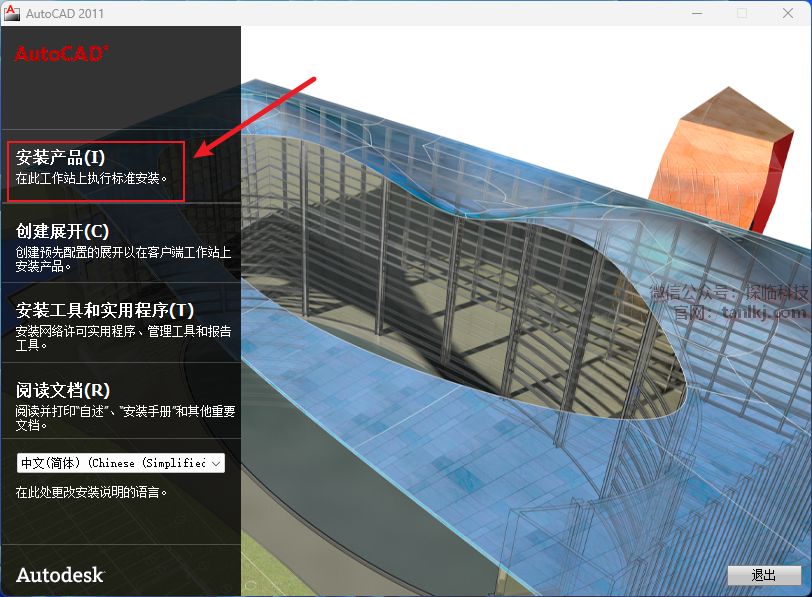Minimize the AutoCAD 2011 installer window
The image size is (812, 597).
click(x=695, y=13)
